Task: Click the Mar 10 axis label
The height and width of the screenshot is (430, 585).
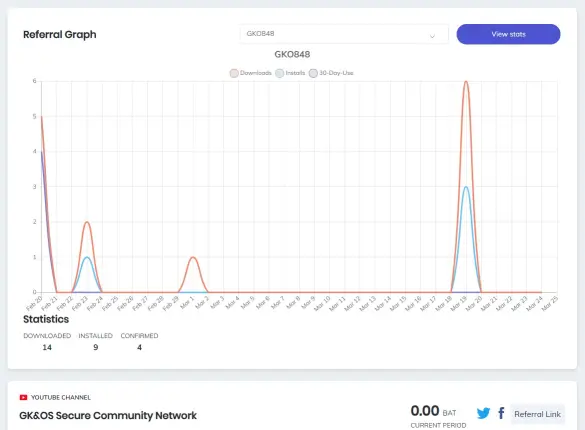Action: coord(322,303)
